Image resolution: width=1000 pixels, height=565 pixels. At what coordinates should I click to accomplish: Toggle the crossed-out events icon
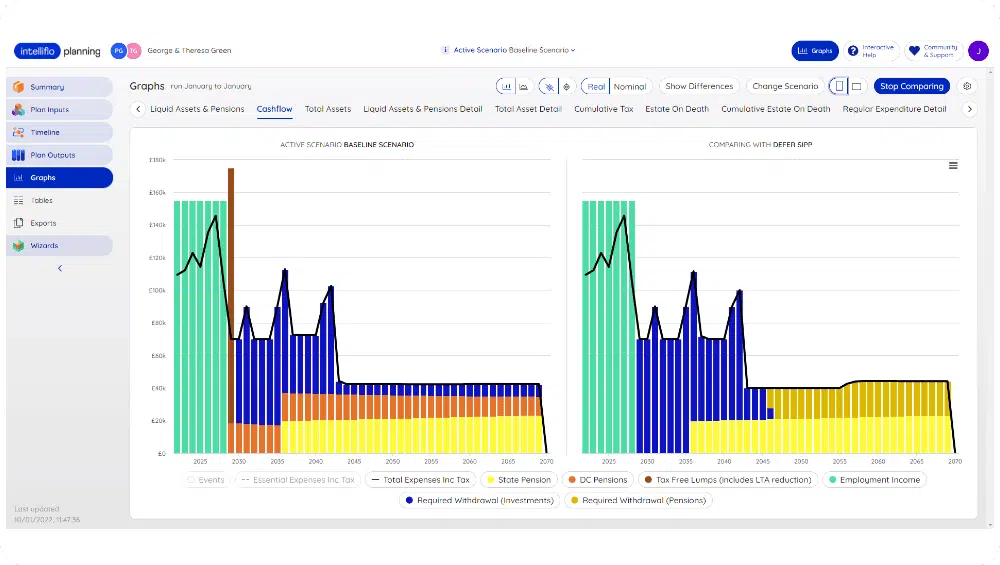coord(548,86)
